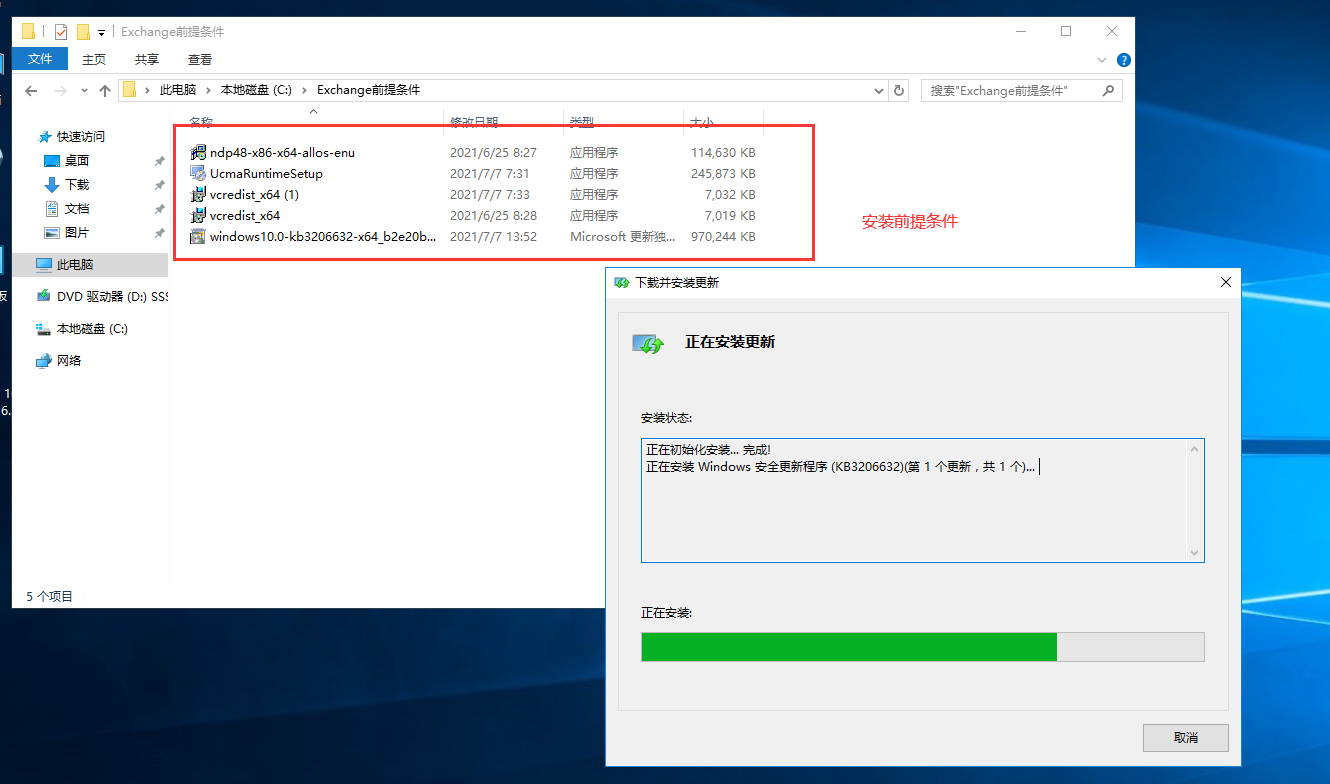Image resolution: width=1330 pixels, height=784 pixels.
Task: Select 网络 in navigation pane
Action: (69, 361)
